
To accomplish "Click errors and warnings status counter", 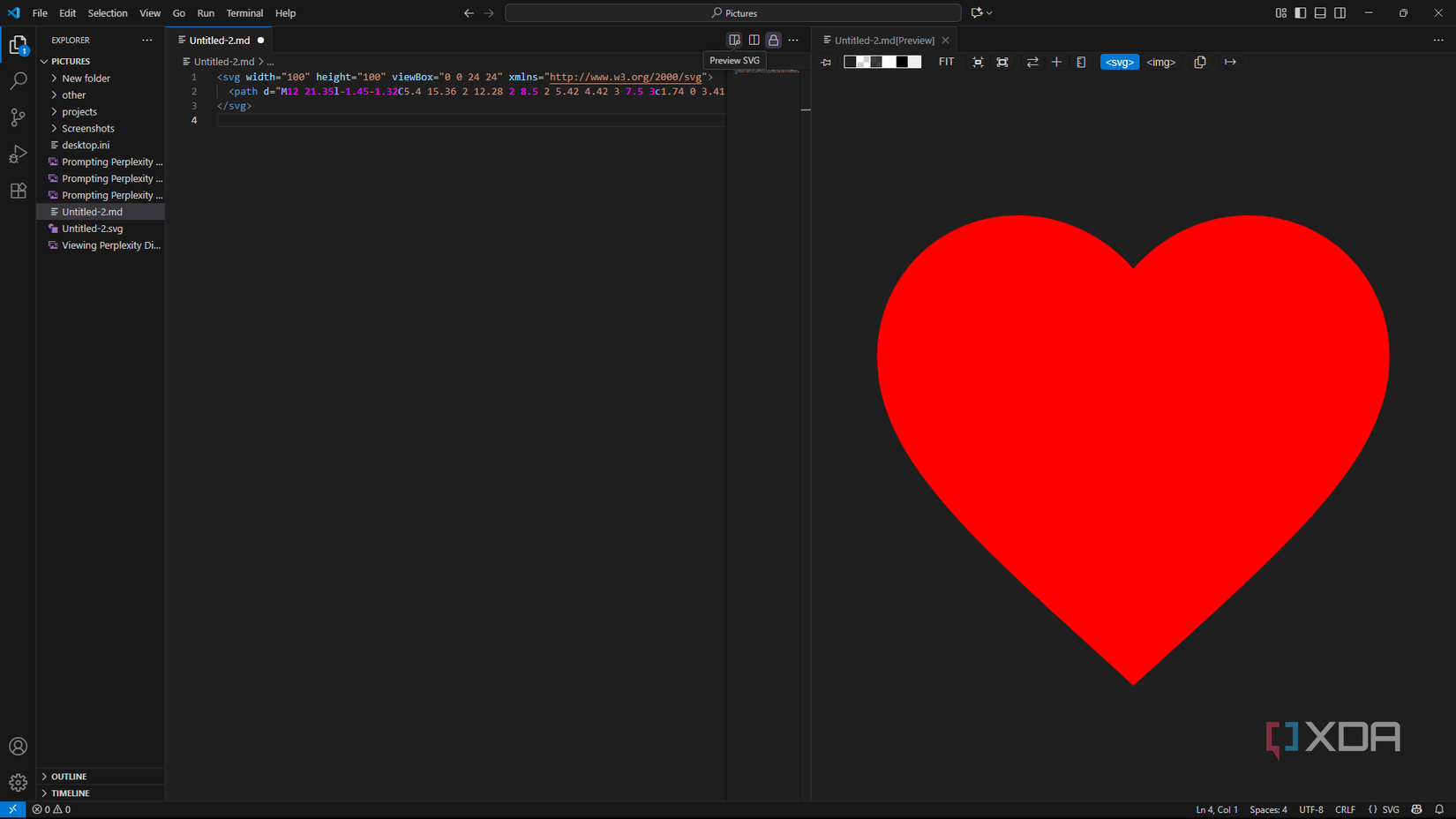I will coord(51,809).
